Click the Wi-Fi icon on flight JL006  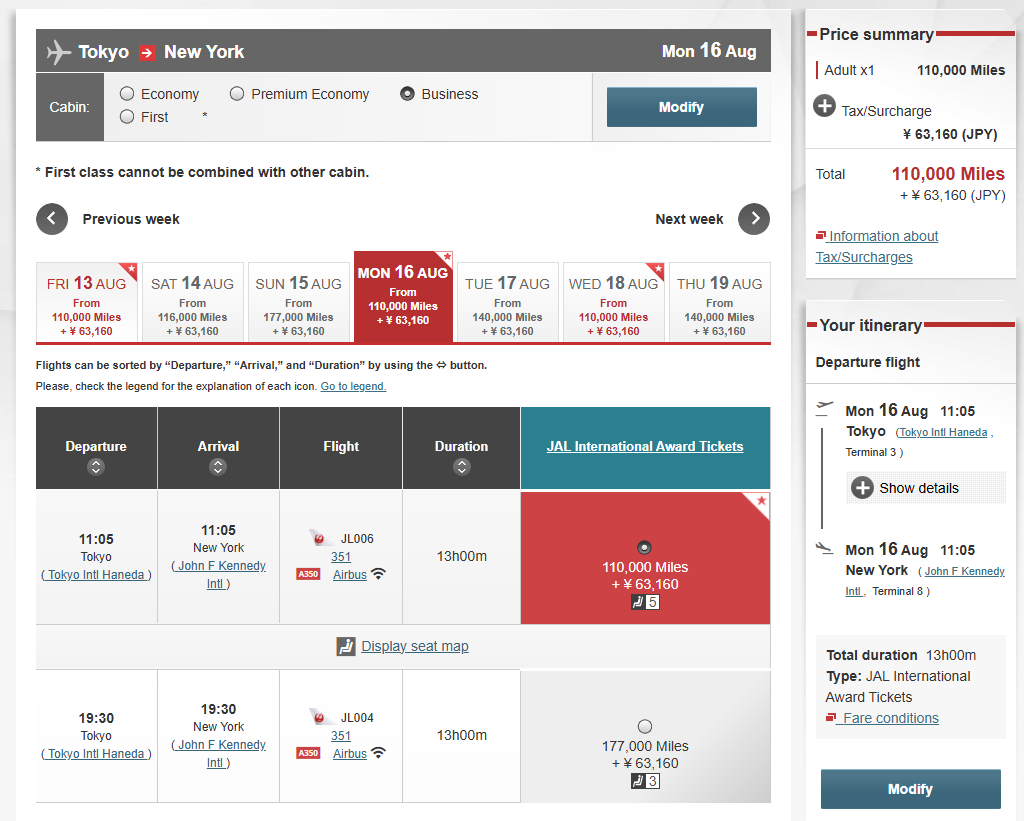(x=378, y=574)
